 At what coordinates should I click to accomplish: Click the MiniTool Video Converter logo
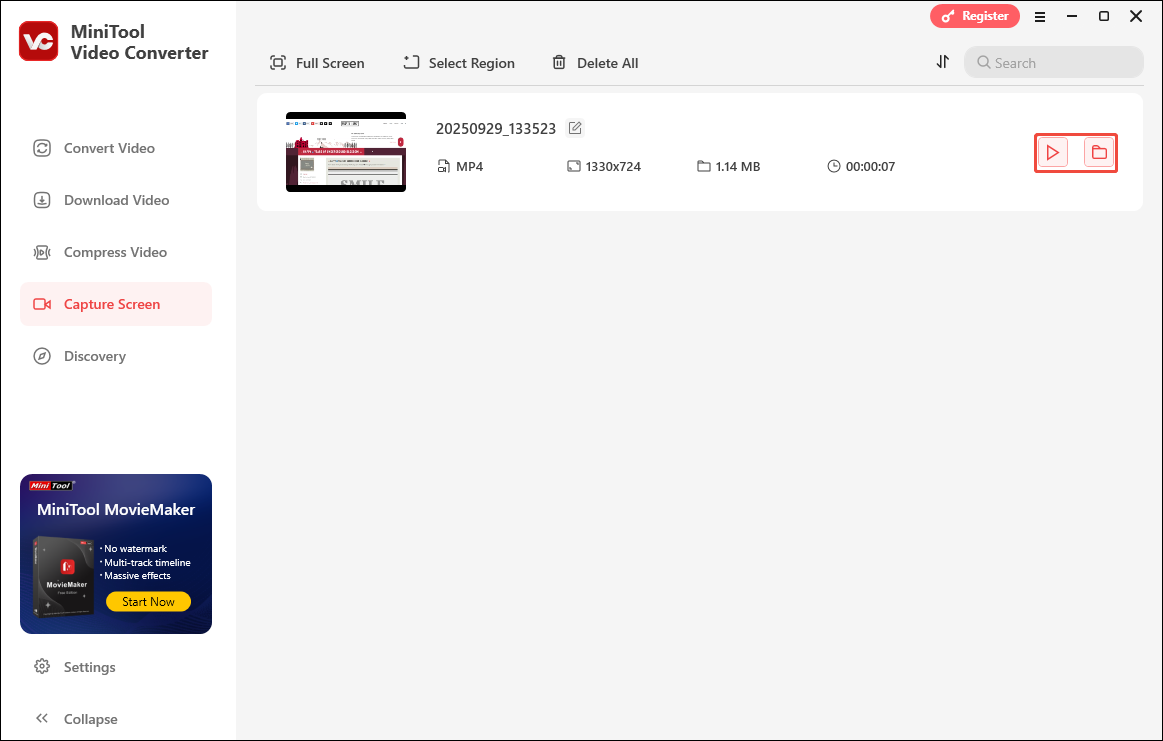[39, 41]
